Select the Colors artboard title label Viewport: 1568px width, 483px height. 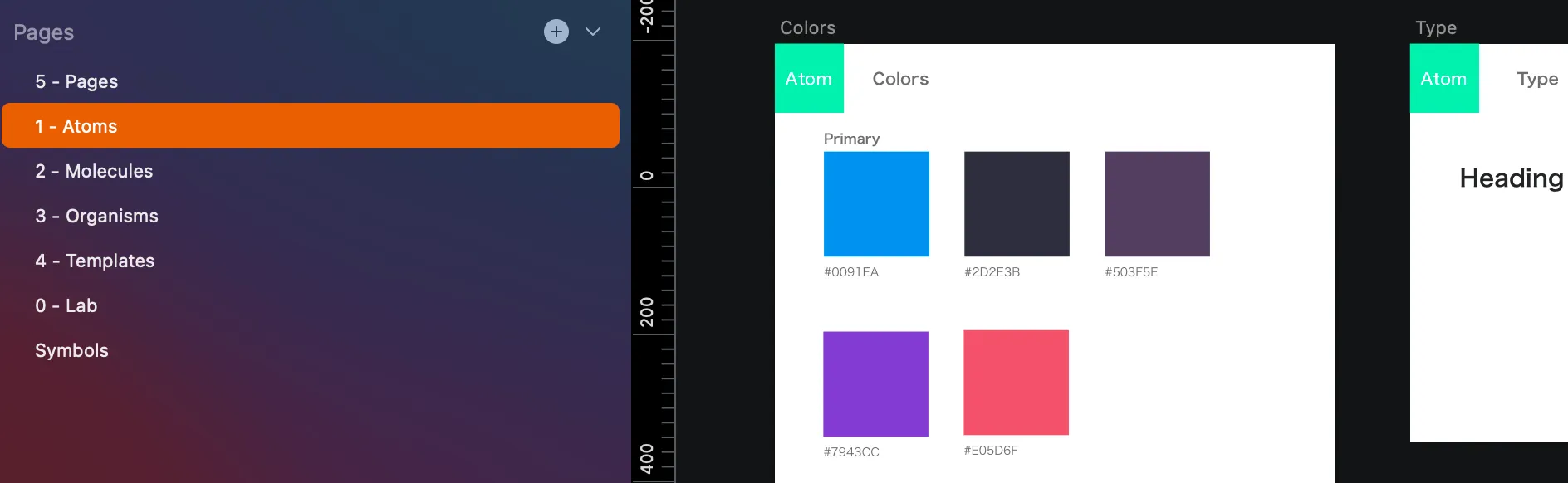pyautogui.click(x=807, y=28)
